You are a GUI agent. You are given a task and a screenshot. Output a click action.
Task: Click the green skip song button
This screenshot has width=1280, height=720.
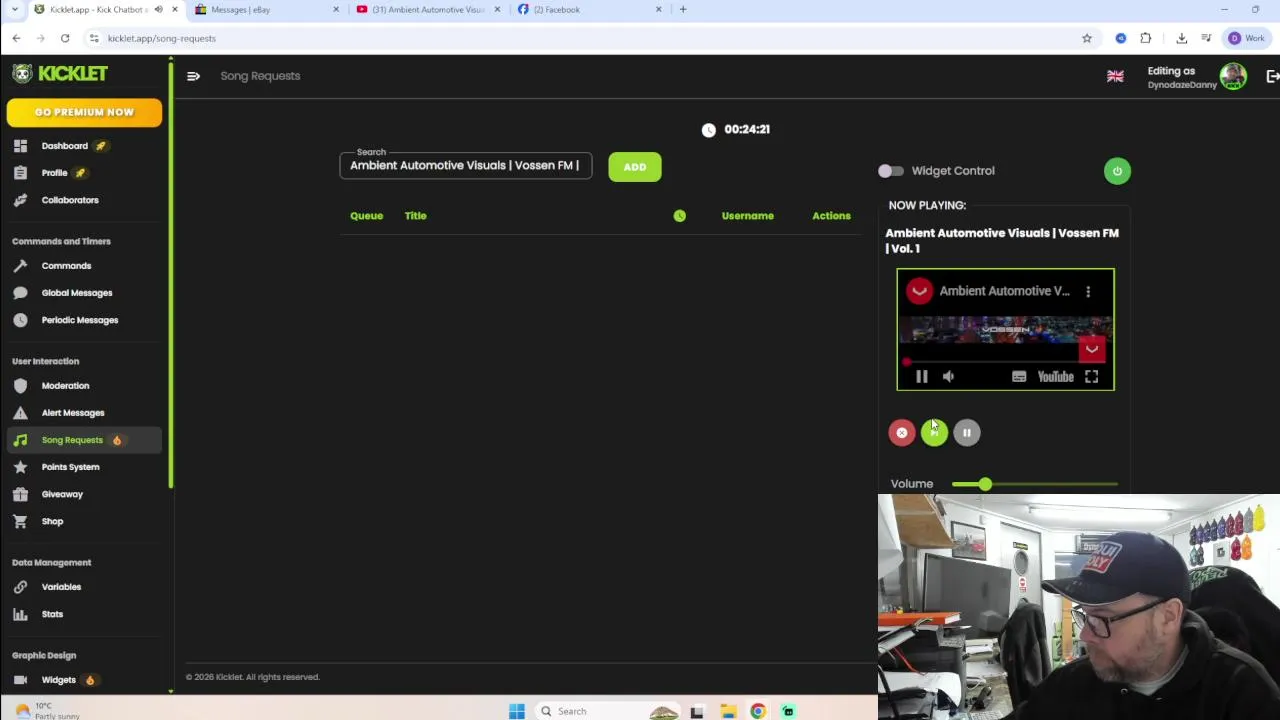(x=934, y=433)
